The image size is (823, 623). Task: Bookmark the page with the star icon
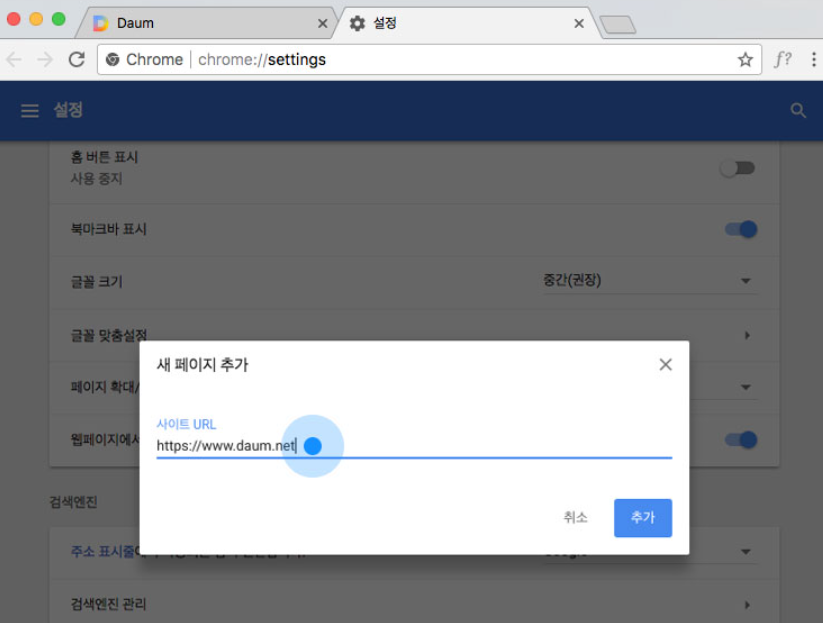pos(745,59)
